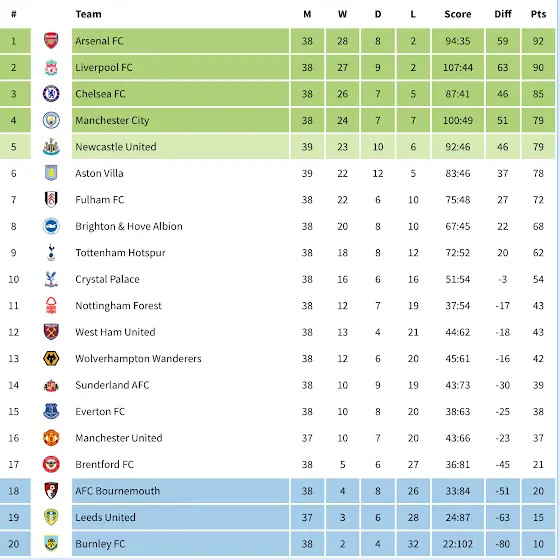Click the Liverpool FC crest icon
560x560 pixels.
coord(51,67)
